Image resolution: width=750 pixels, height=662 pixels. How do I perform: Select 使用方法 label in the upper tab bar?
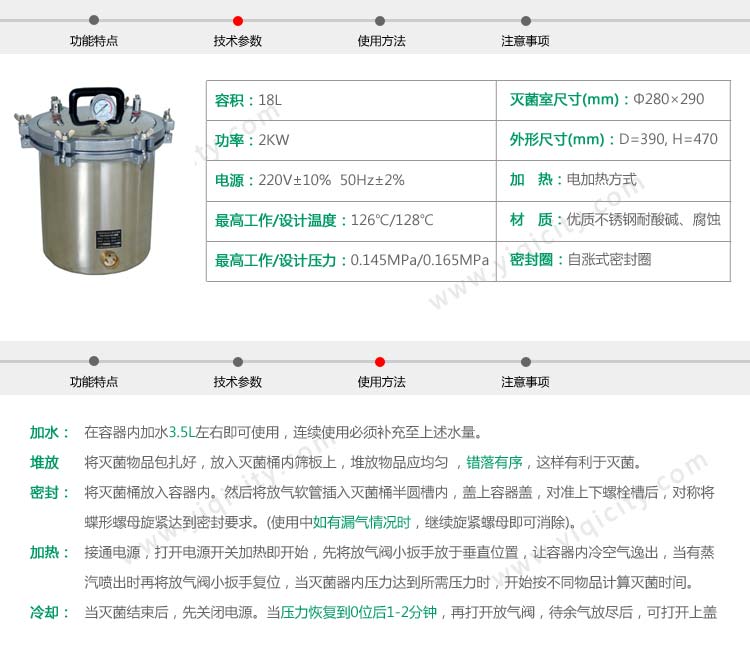pyautogui.click(x=381, y=41)
